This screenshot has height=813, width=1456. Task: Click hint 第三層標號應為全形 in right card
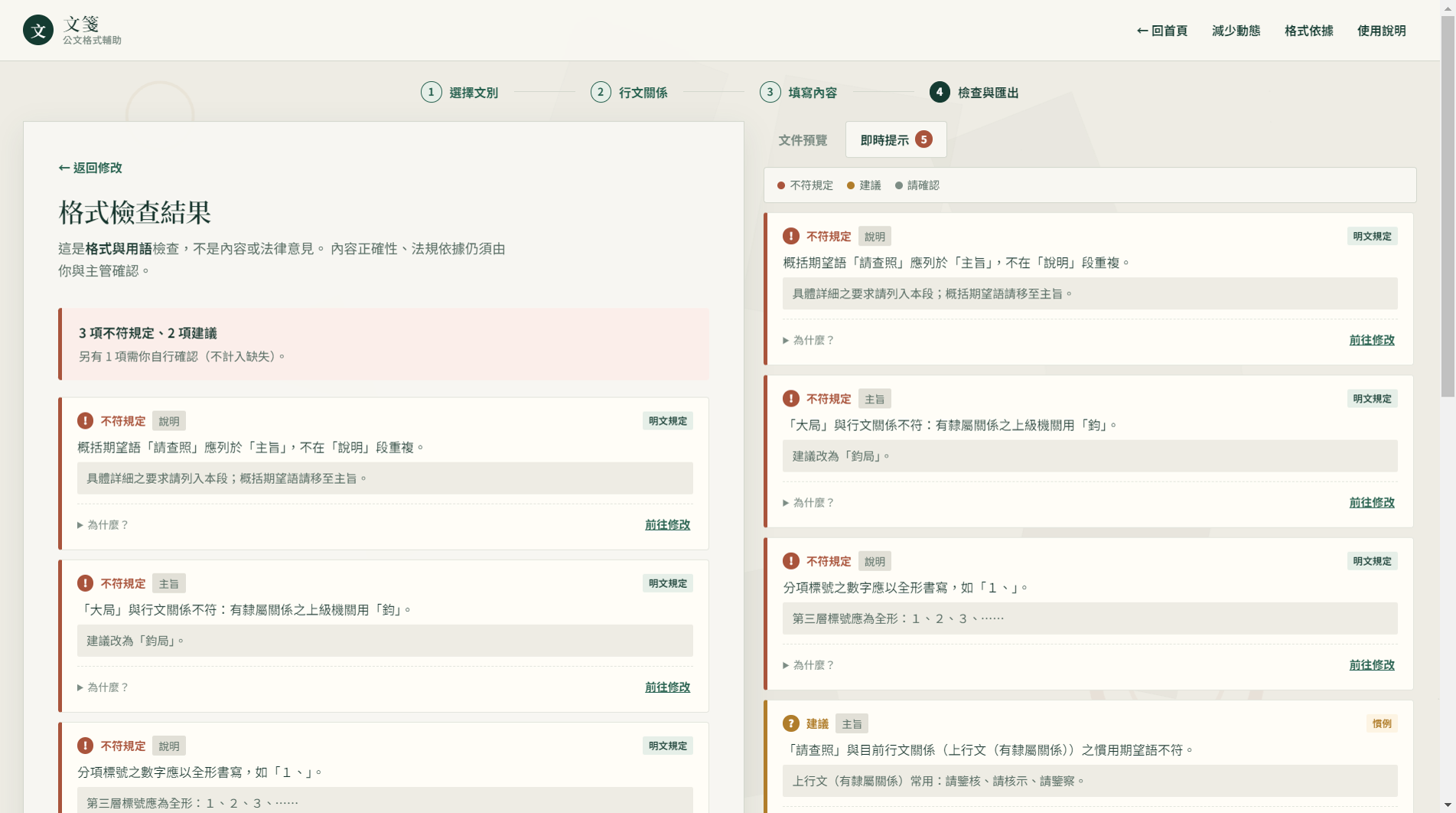[x=1090, y=619]
